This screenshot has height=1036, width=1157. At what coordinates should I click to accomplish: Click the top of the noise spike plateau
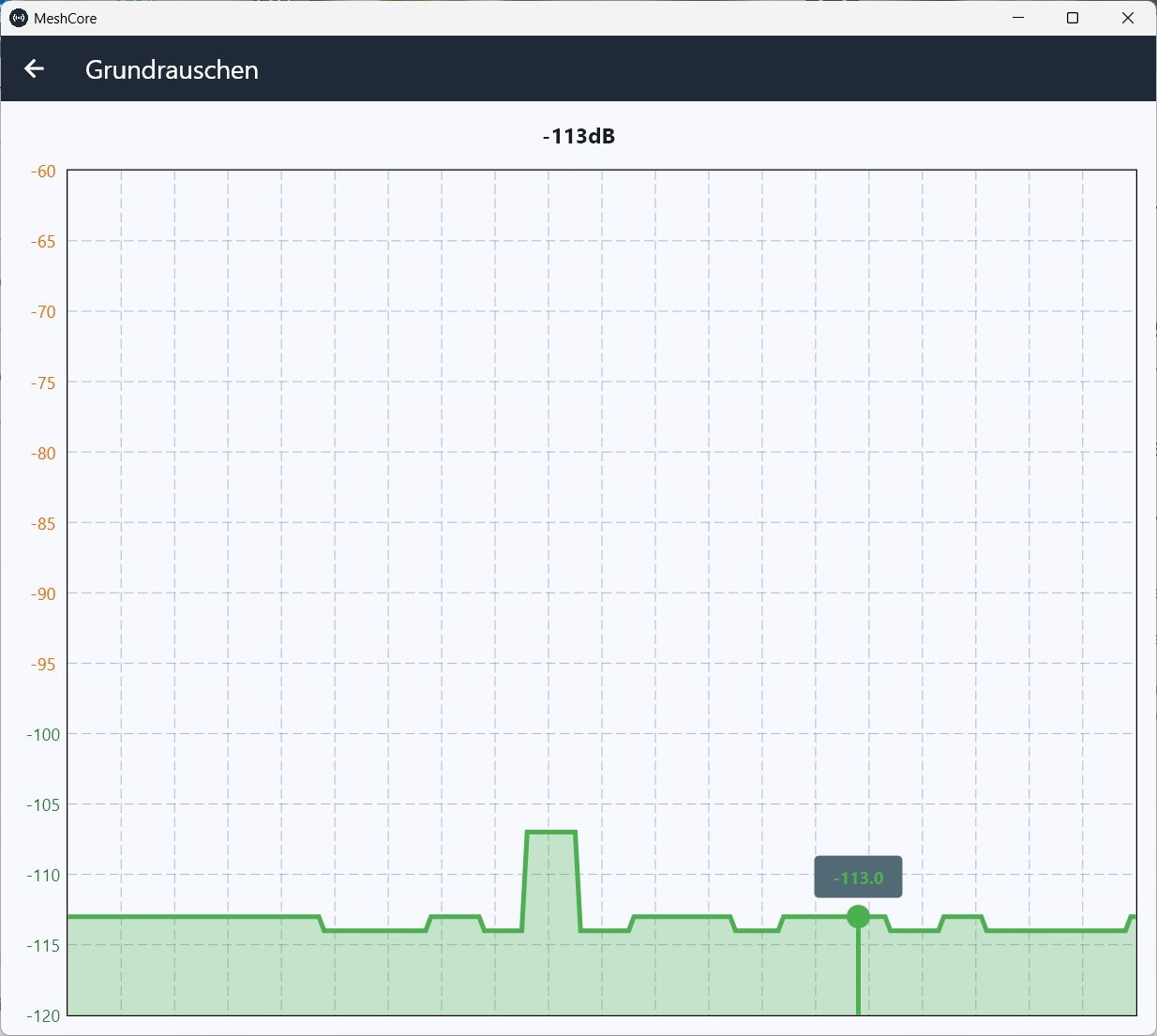pyautogui.click(x=551, y=832)
